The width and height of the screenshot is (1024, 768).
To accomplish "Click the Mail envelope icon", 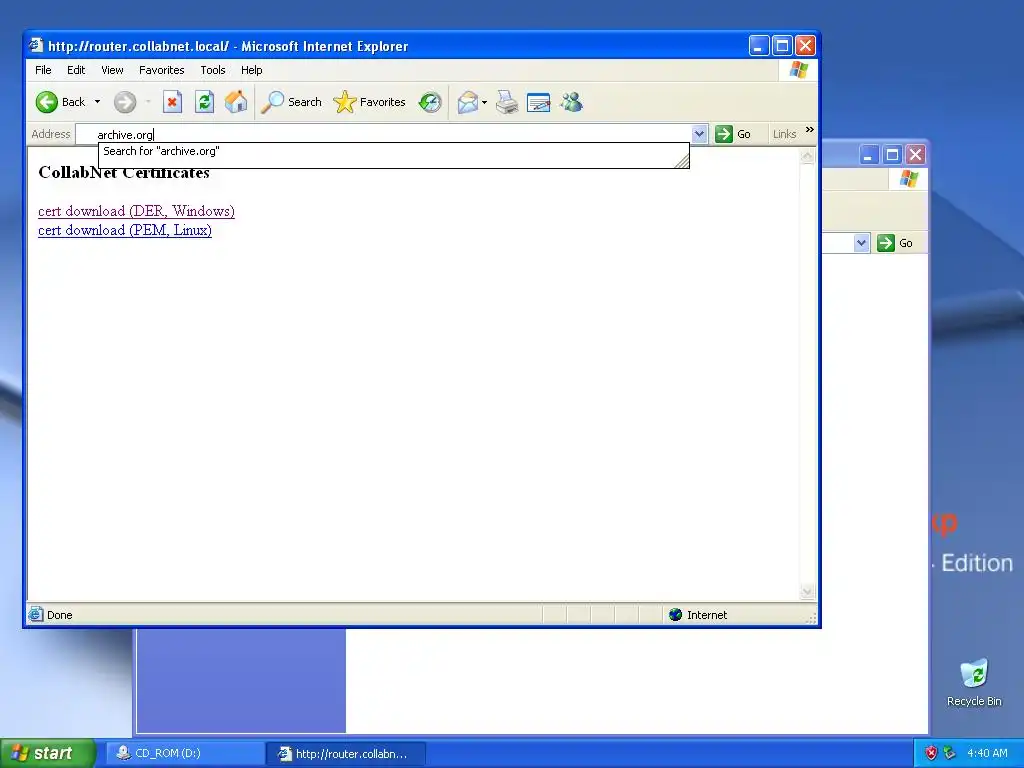I will (x=467, y=102).
